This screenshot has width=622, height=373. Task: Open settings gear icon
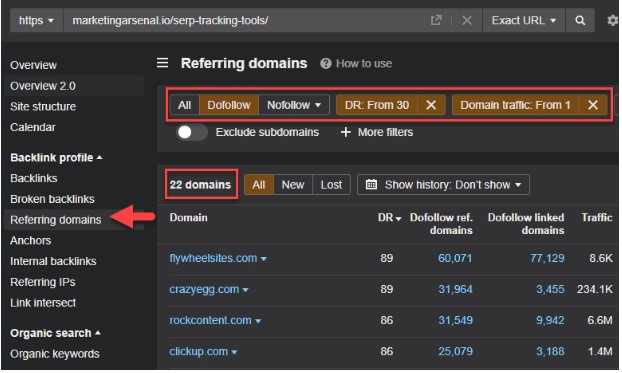coord(613,20)
